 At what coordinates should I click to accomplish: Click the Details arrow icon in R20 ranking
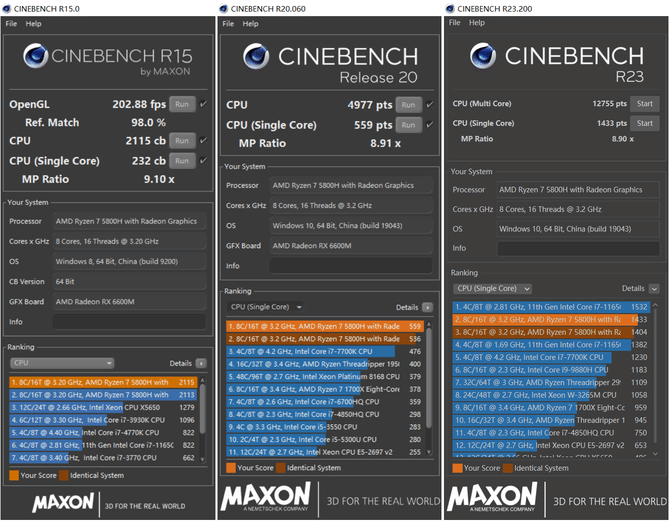tap(428, 307)
